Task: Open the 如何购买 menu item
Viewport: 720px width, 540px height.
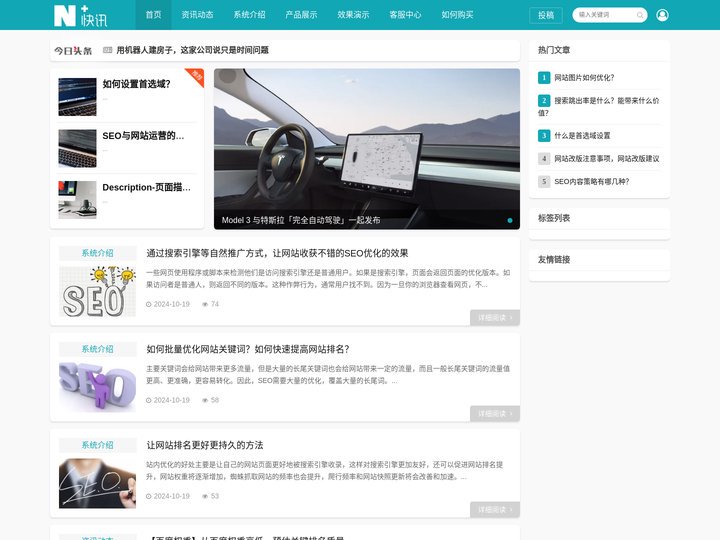Action: coord(457,15)
